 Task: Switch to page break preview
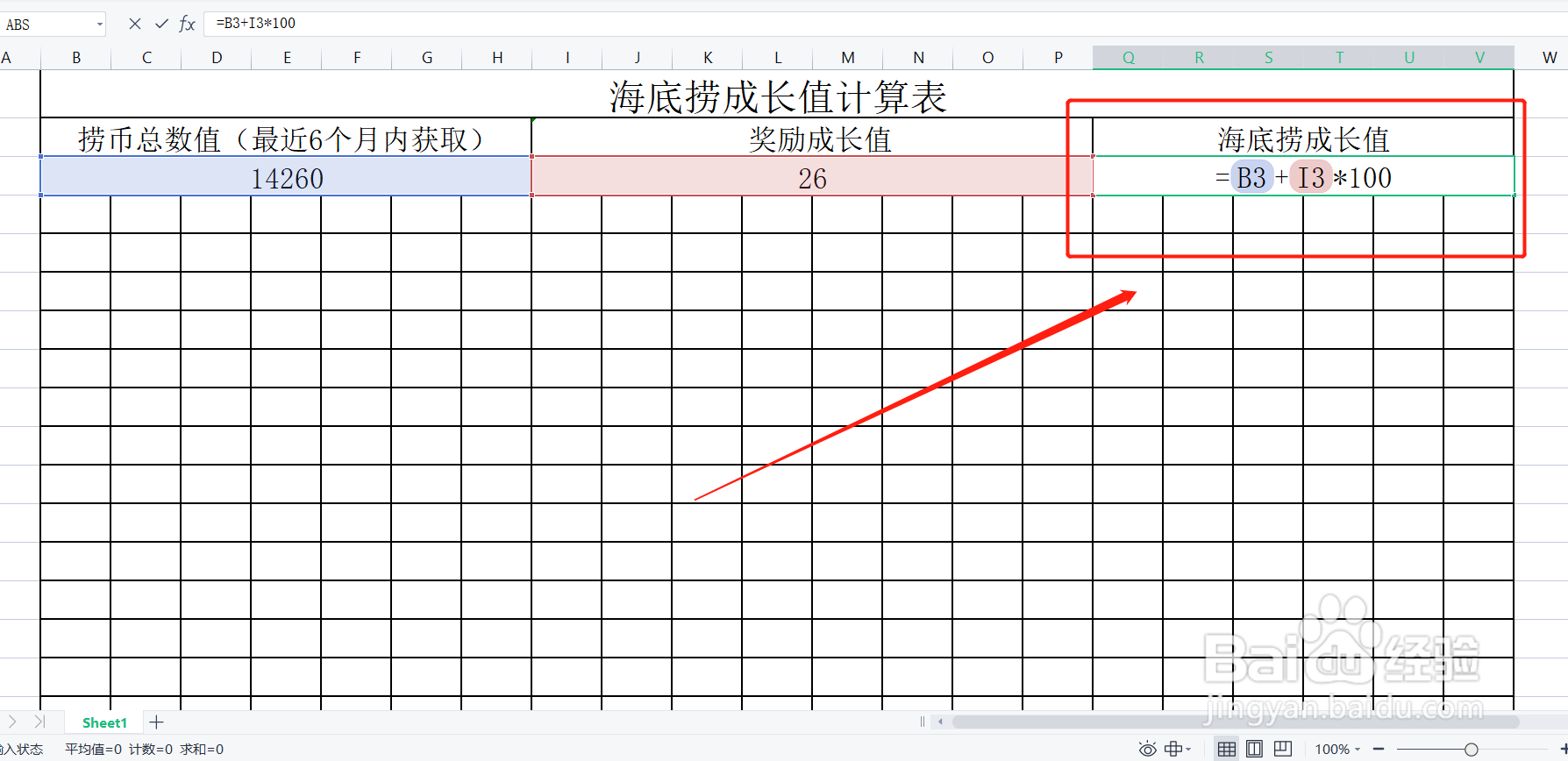tap(1283, 749)
